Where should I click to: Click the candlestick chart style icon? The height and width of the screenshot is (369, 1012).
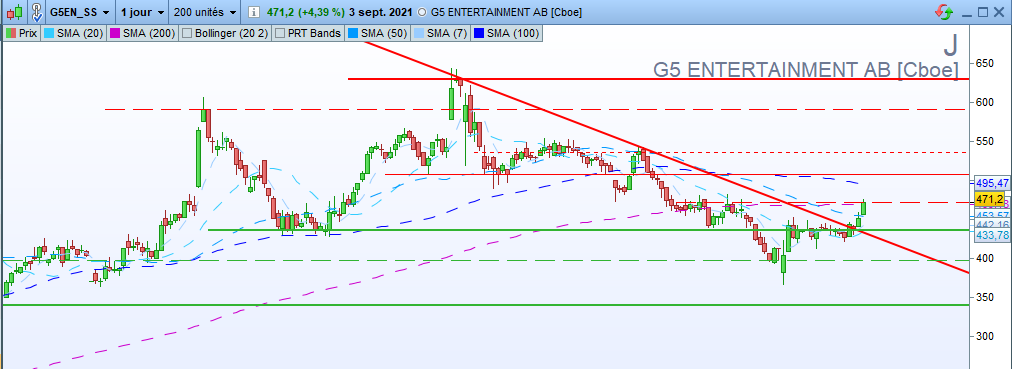(x=15, y=12)
